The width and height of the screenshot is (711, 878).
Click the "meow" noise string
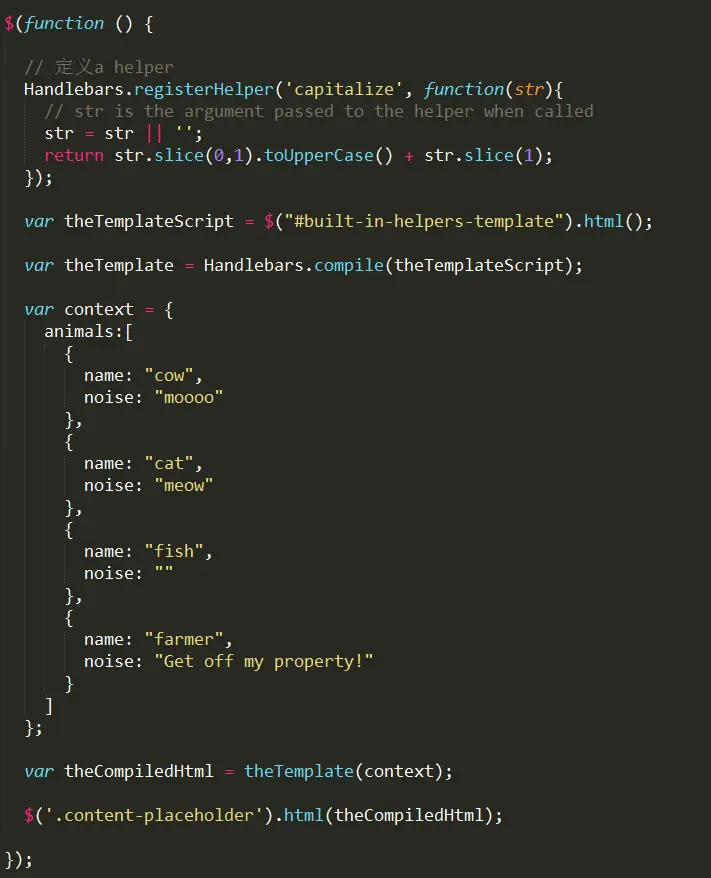pyautogui.click(x=184, y=485)
